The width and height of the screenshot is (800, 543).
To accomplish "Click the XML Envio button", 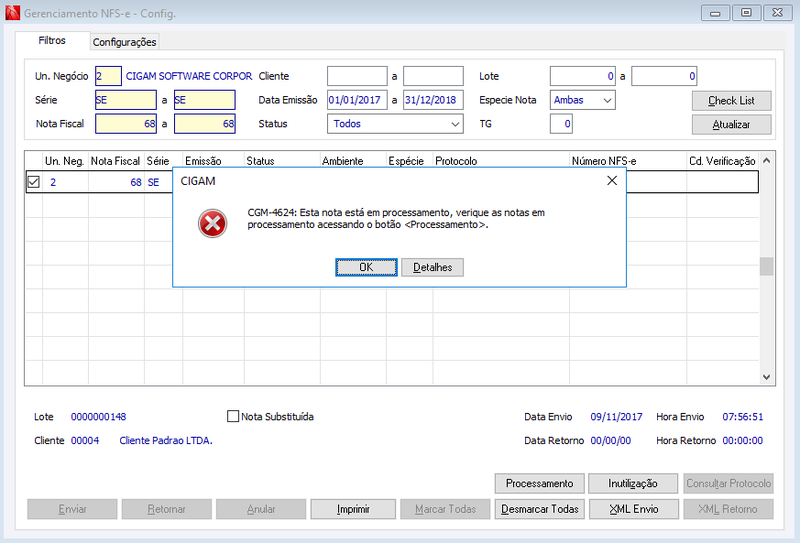I will click(x=634, y=509).
